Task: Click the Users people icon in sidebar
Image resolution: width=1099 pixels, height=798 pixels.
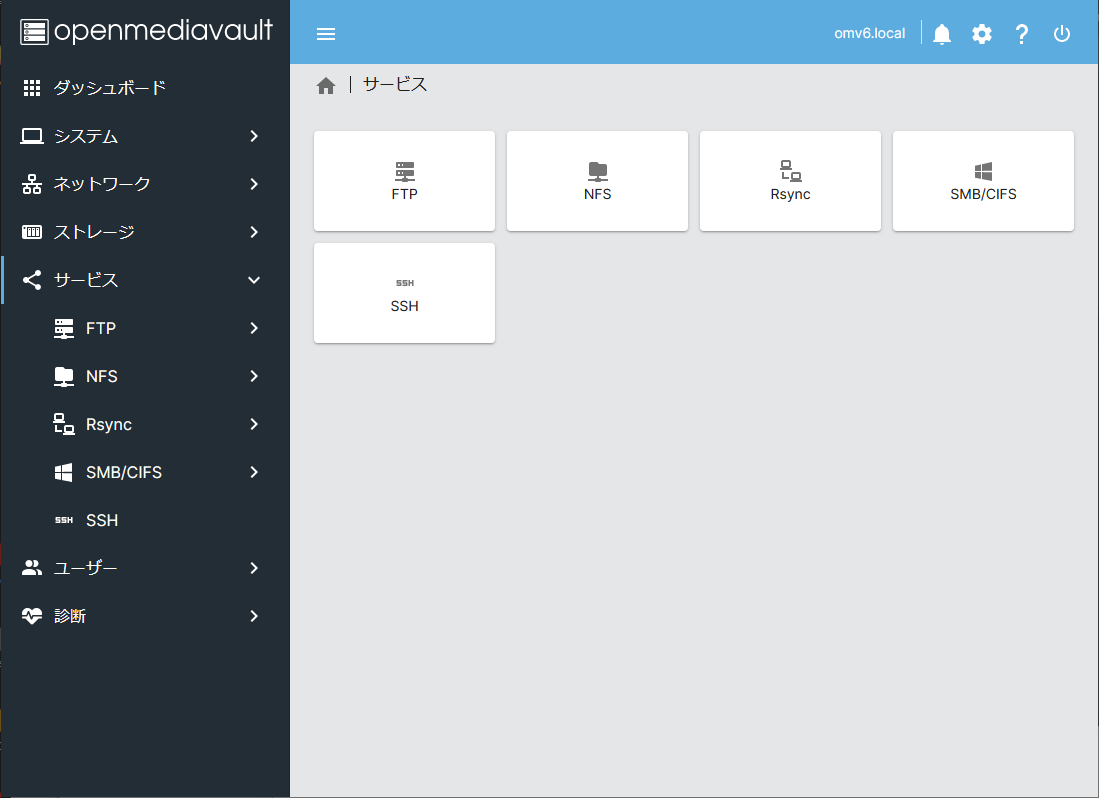Action: (x=32, y=567)
